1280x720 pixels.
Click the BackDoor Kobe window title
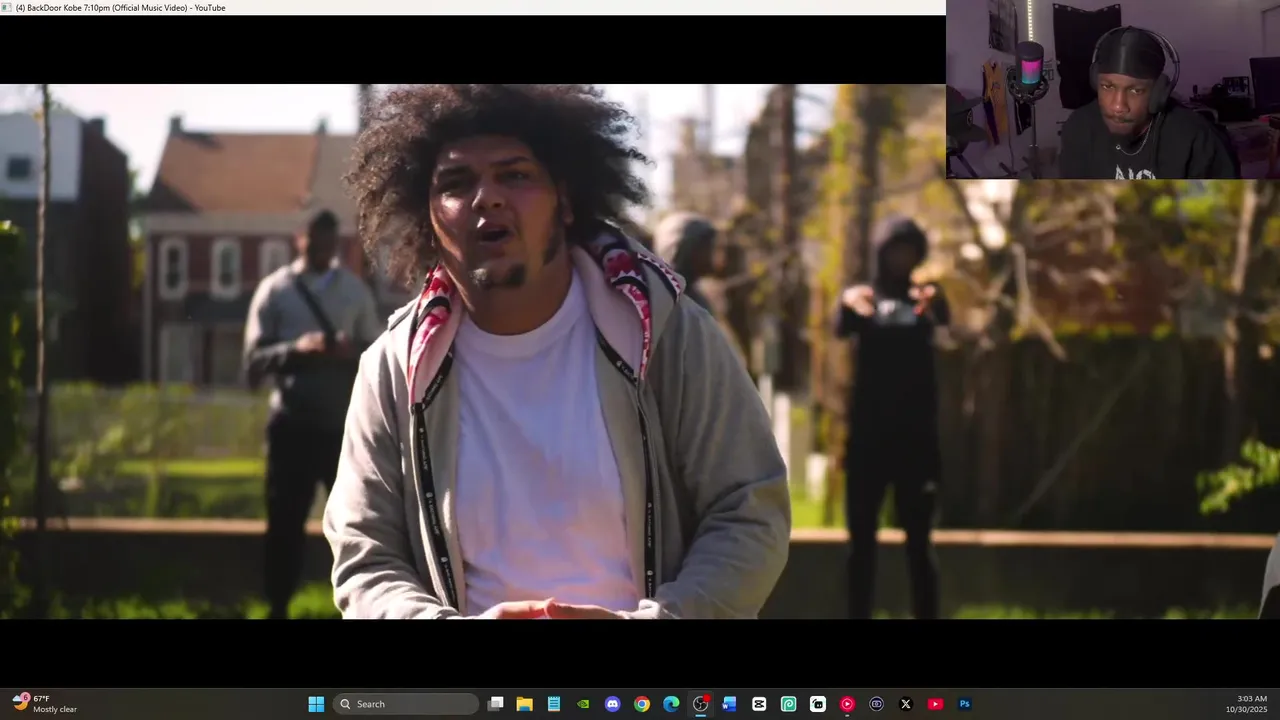120,8
